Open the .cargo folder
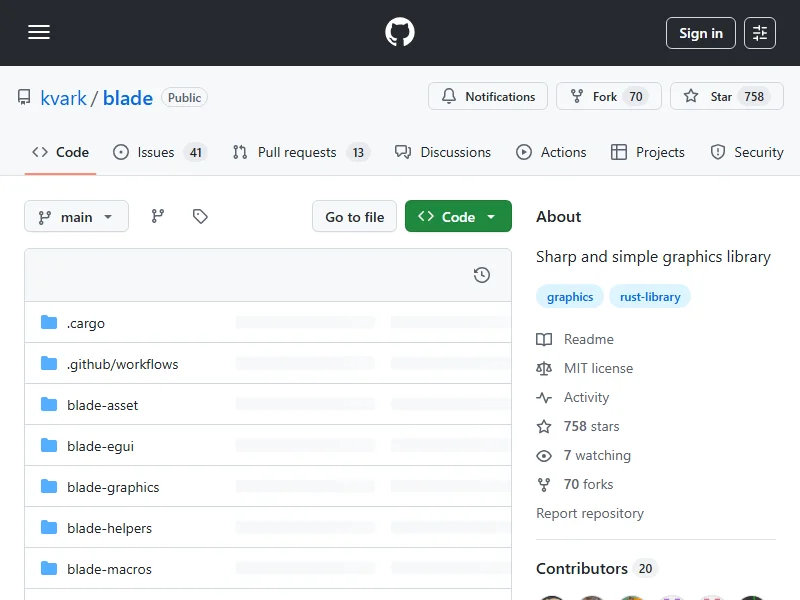800x600 pixels. (86, 323)
